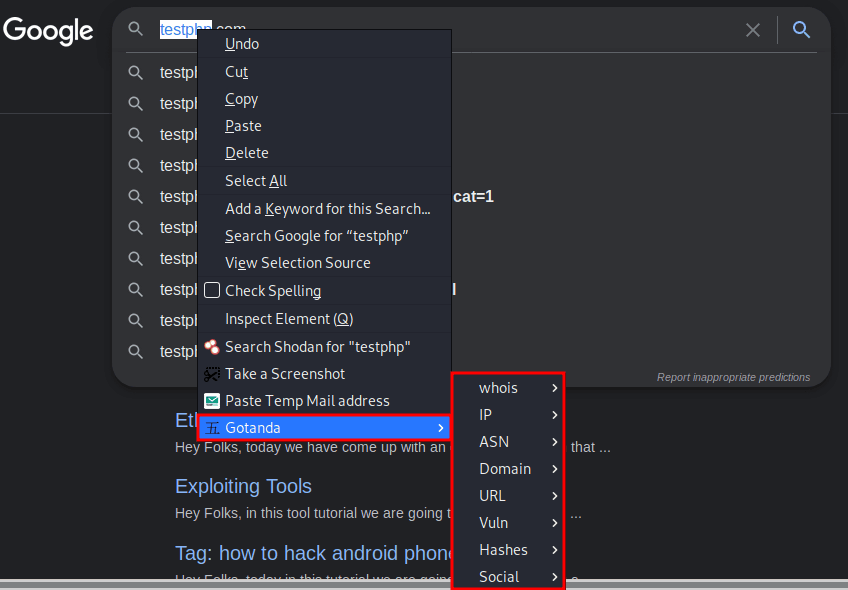The height and width of the screenshot is (590, 848).
Task: Expand the Gotanda menu chevron
Action: (441, 428)
